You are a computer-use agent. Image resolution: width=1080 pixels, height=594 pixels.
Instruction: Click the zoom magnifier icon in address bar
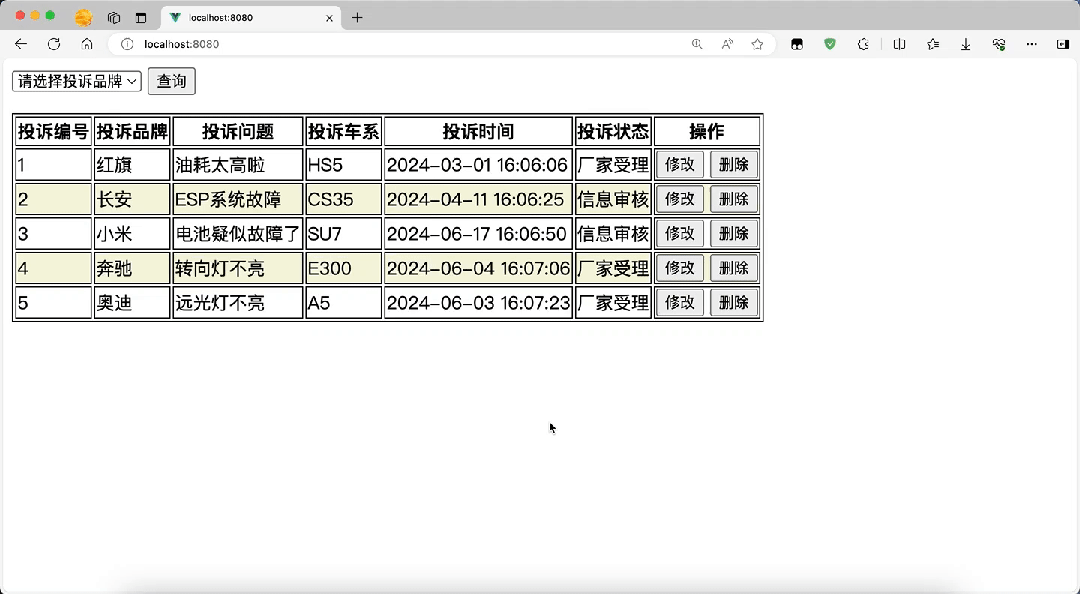point(697,44)
